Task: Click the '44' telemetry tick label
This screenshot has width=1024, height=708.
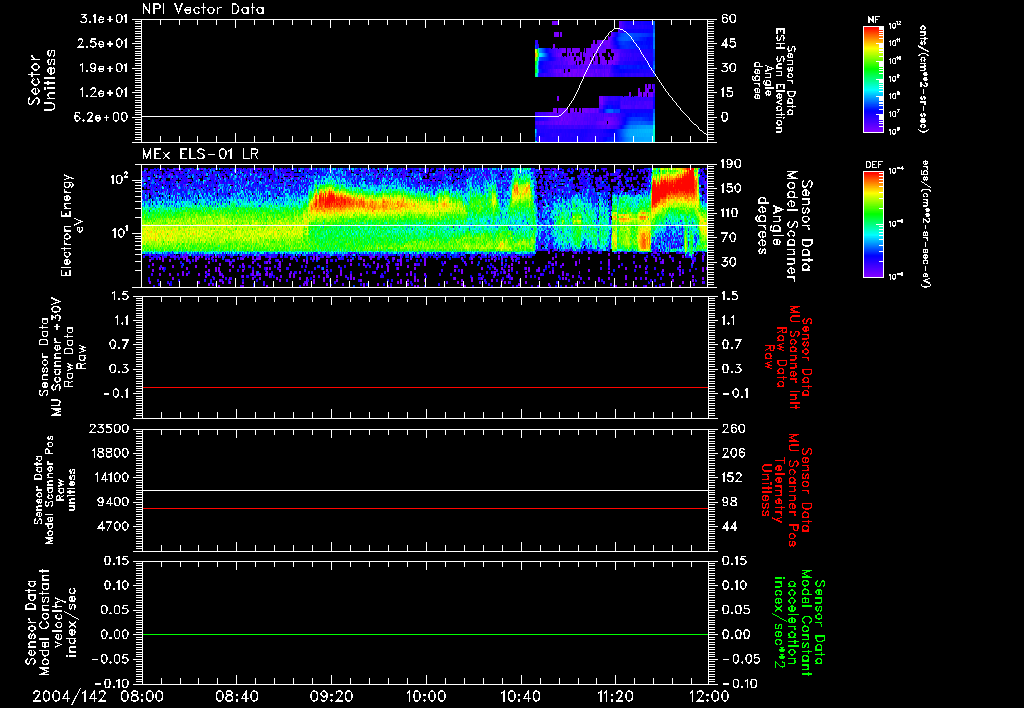Action: coord(729,526)
